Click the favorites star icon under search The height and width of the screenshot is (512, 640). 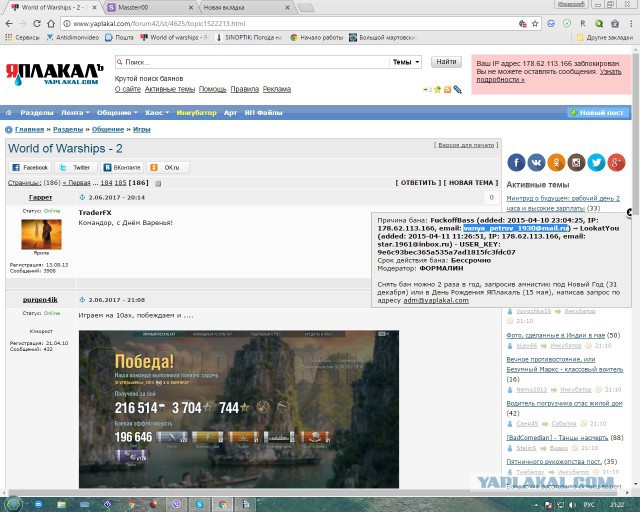click(438, 89)
